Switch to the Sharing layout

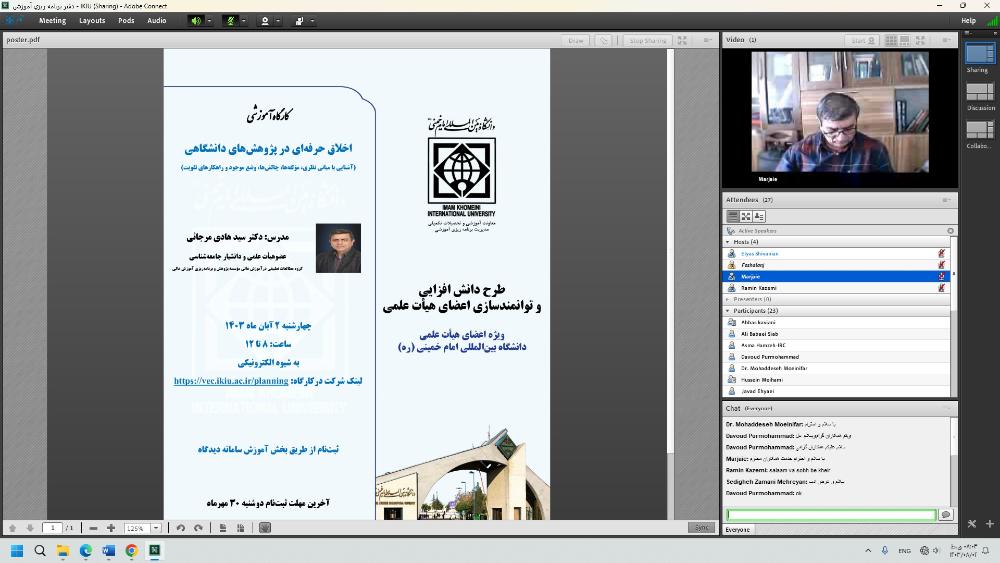(x=979, y=55)
